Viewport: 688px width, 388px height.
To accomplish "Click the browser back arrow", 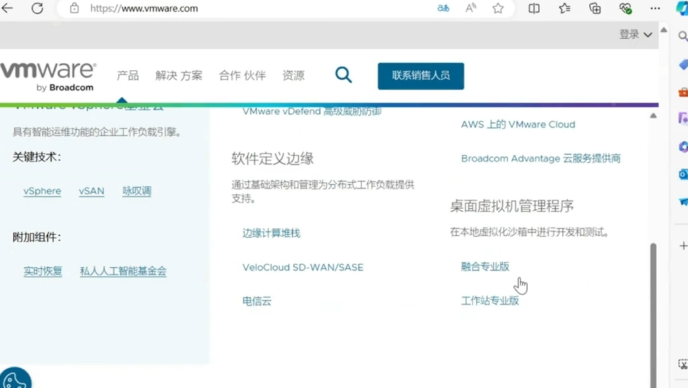I will point(7,8).
